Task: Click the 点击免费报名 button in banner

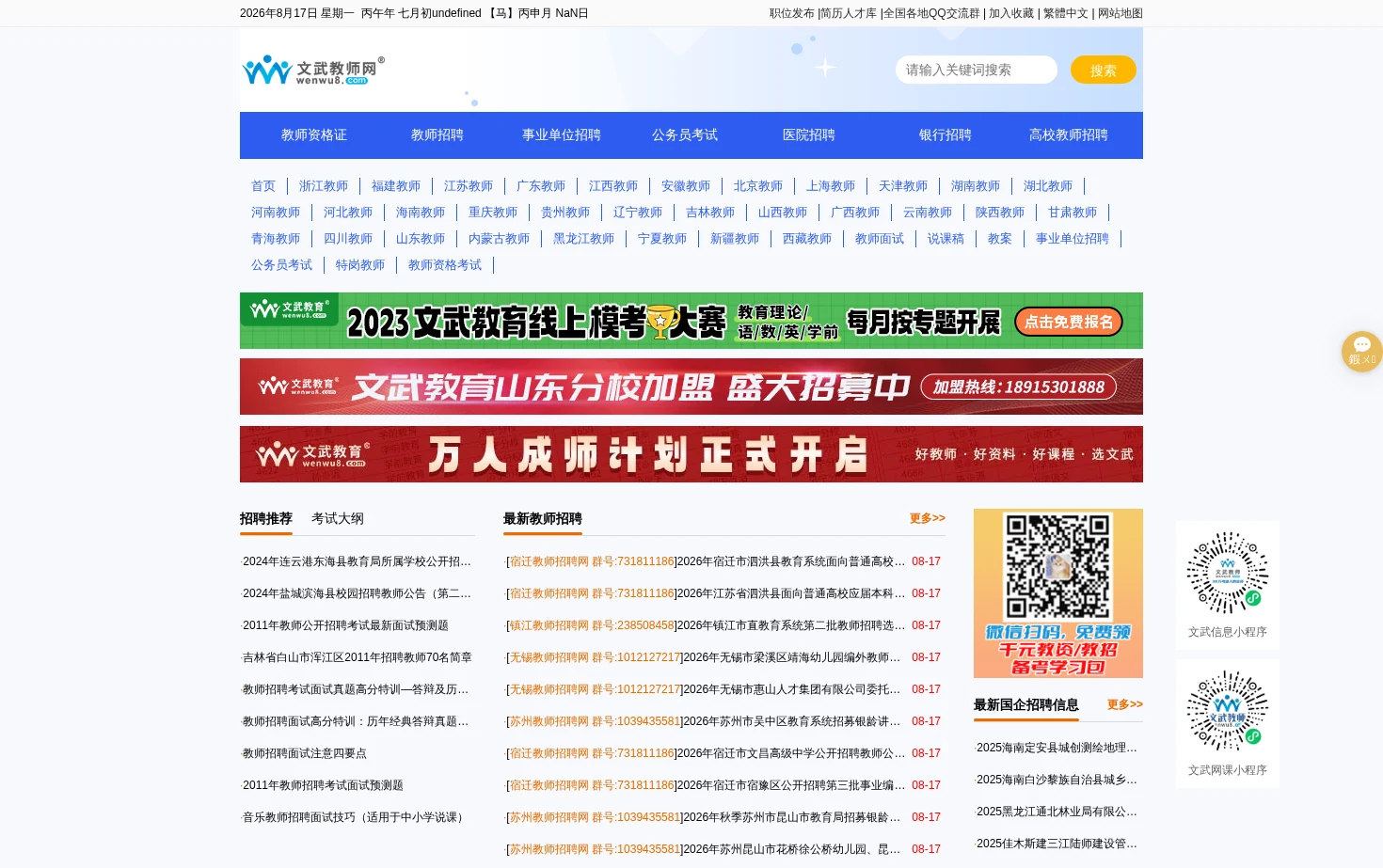Action: tap(1069, 322)
